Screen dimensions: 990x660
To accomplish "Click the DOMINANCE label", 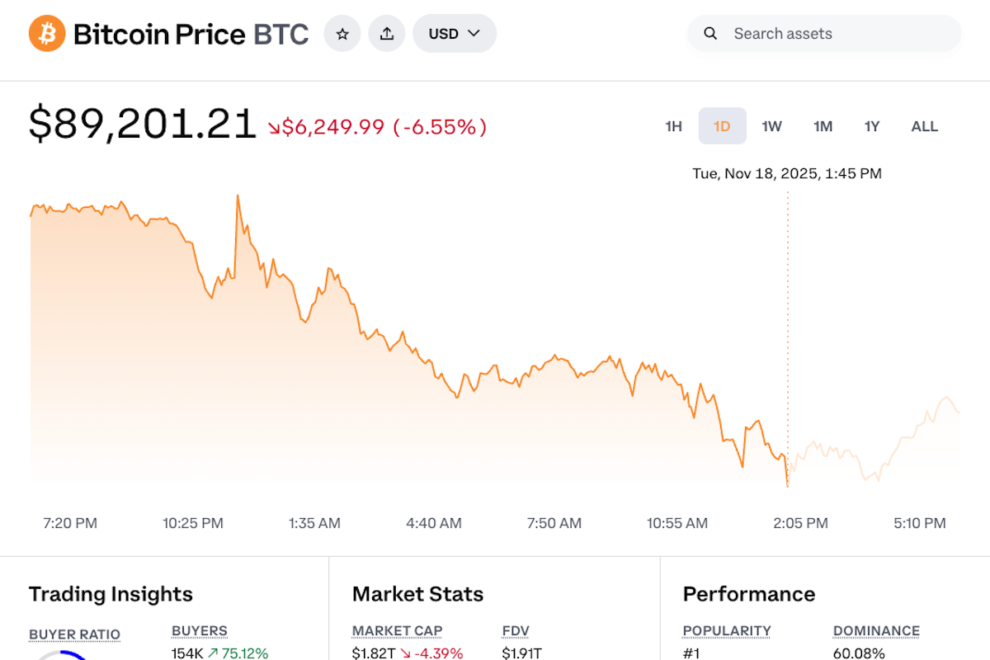I will coord(876,631).
